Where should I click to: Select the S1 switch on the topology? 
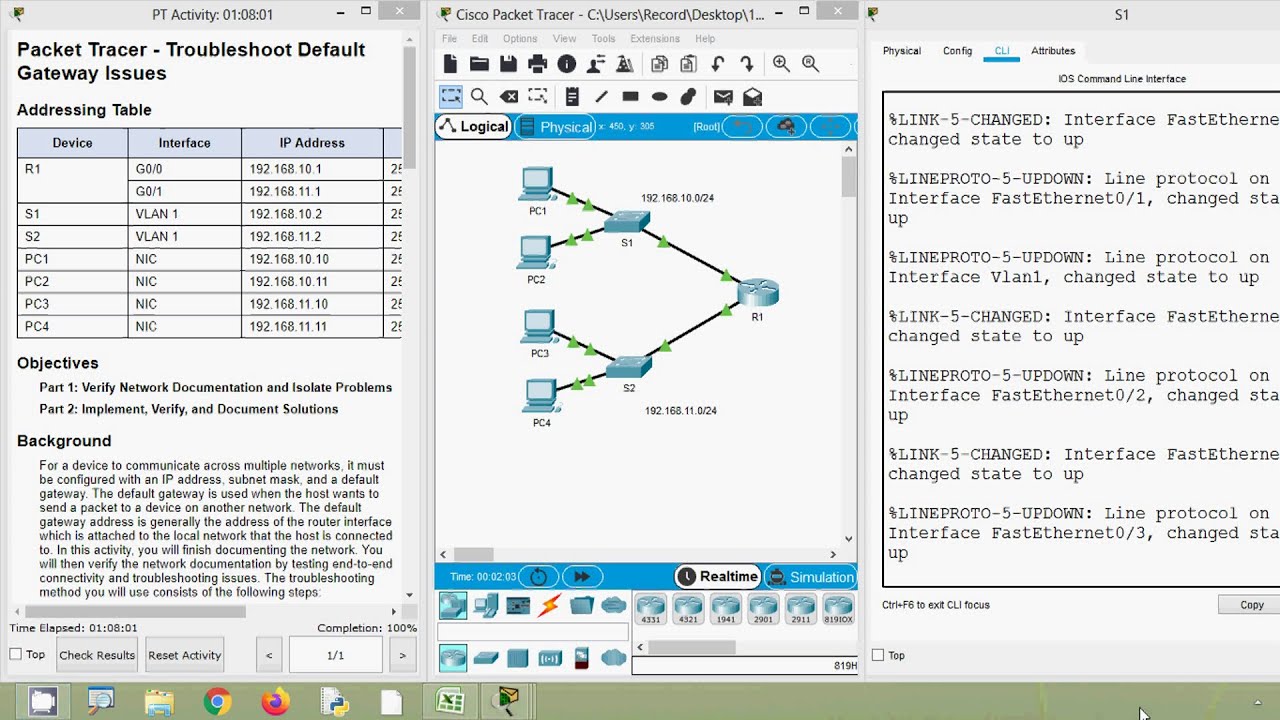pyautogui.click(x=627, y=223)
